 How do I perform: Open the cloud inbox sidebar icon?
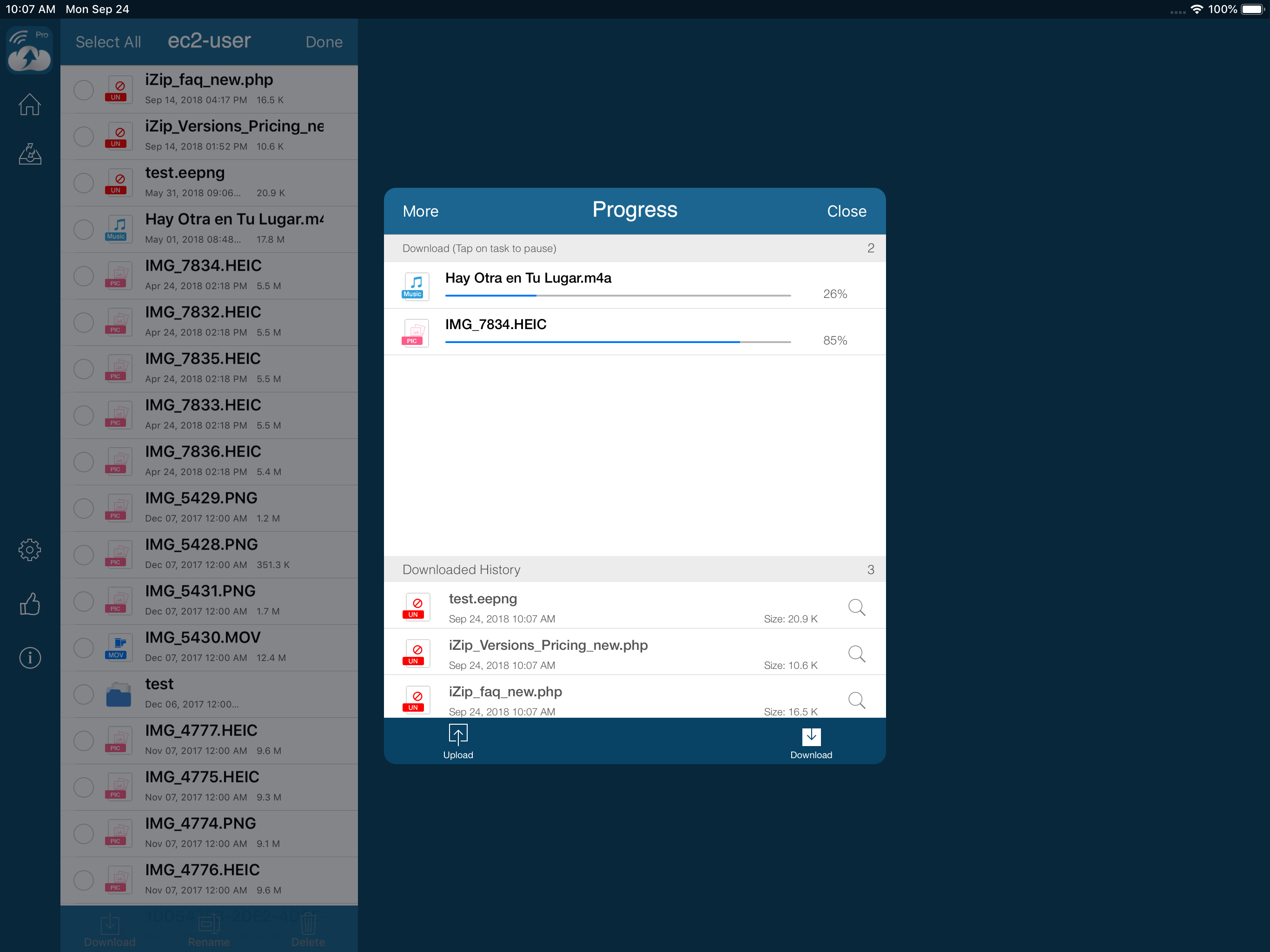(29, 154)
